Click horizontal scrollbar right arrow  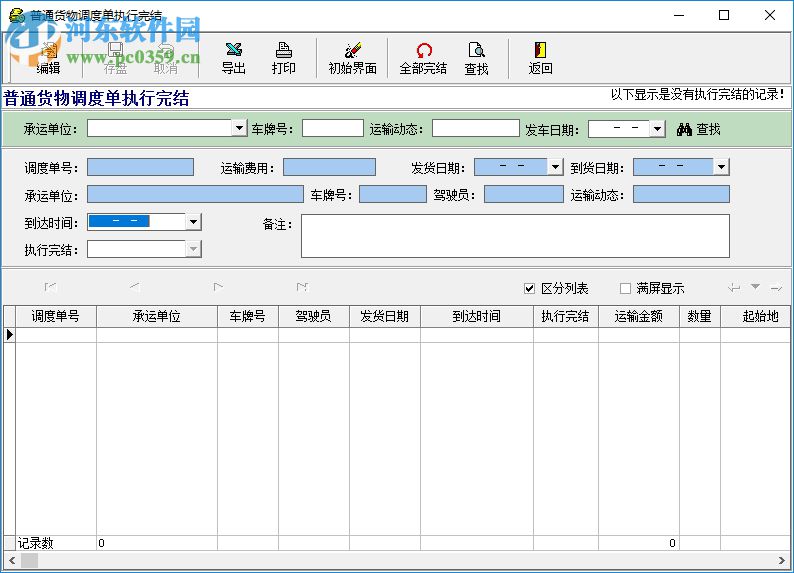pyautogui.click(x=782, y=560)
